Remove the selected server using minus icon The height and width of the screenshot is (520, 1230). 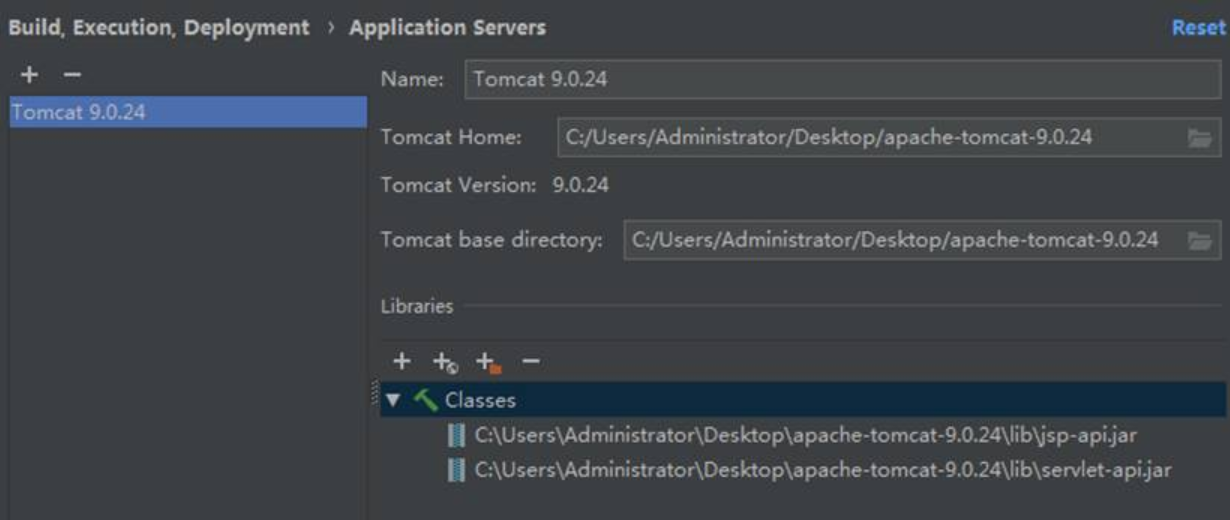[71, 75]
